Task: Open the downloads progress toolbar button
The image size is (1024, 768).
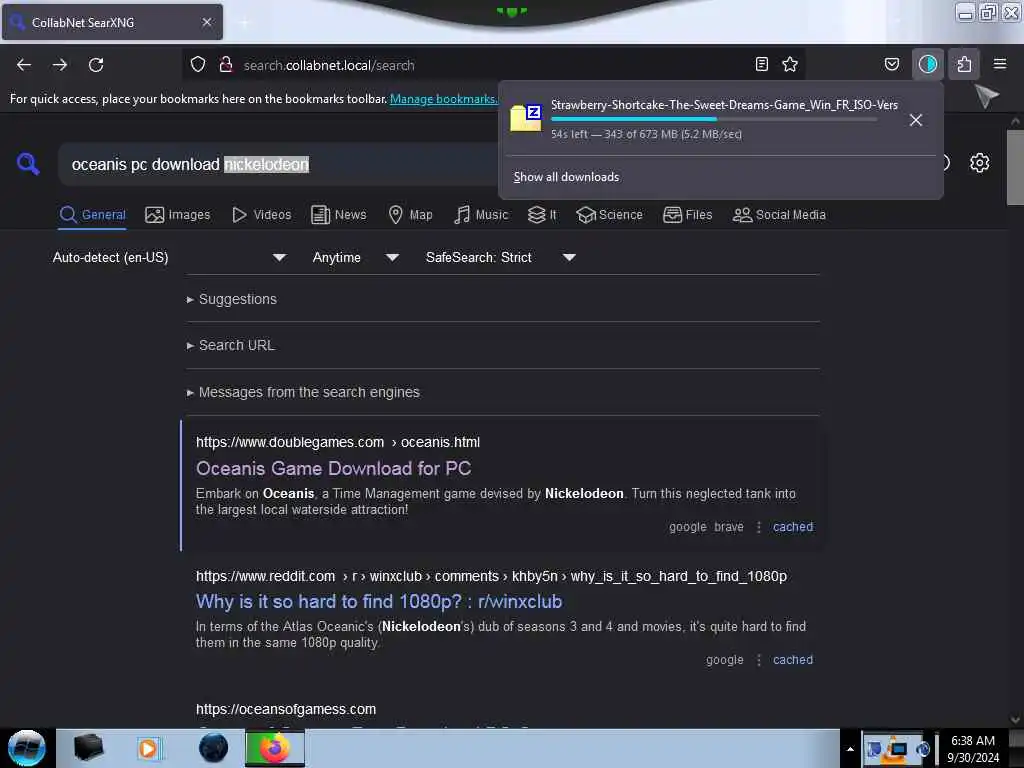Action: pyautogui.click(x=928, y=64)
